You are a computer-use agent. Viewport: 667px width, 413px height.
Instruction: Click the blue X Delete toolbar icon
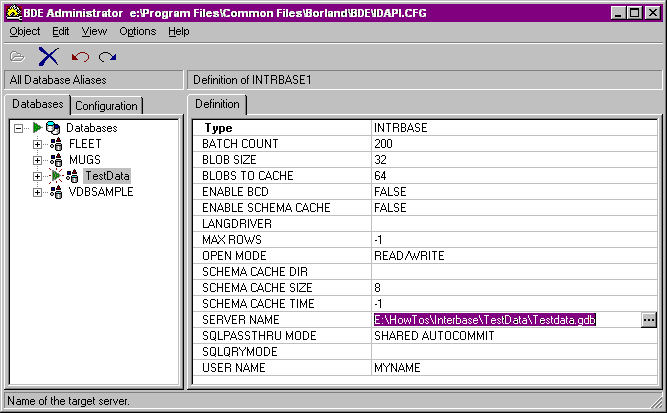click(x=49, y=57)
